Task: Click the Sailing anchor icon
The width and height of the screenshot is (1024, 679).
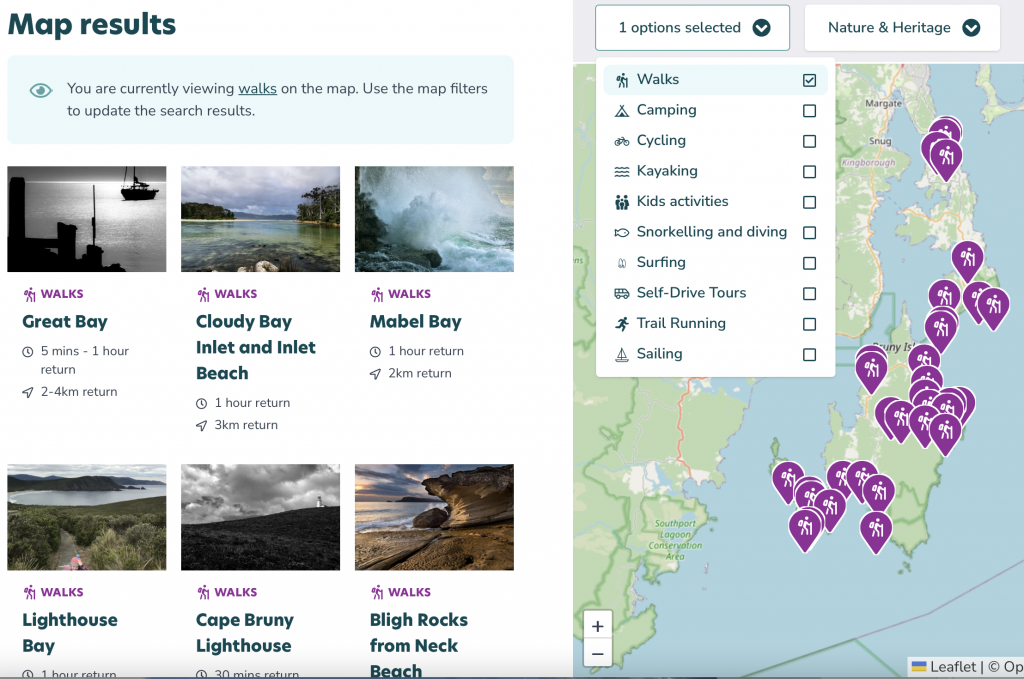Action: coord(620,353)
